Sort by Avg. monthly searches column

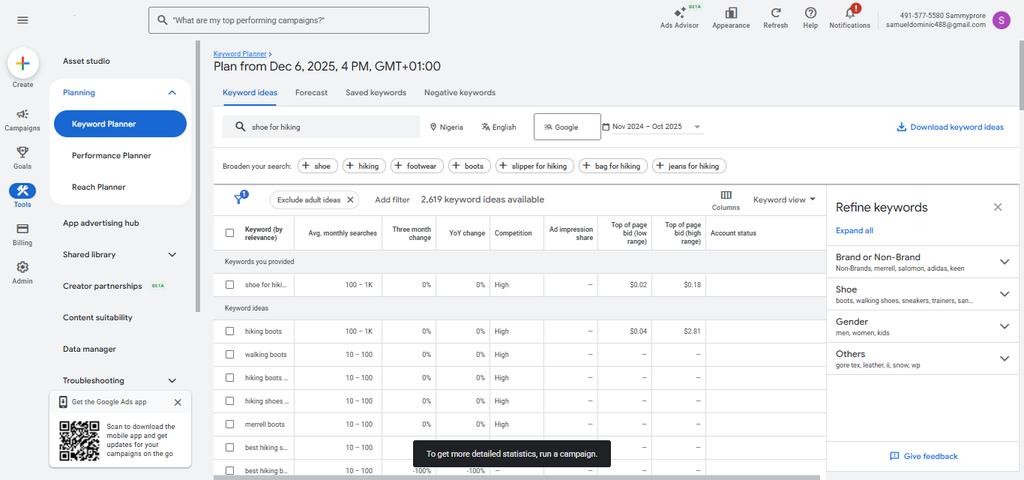pyautogui.click(x=343, y=233)
